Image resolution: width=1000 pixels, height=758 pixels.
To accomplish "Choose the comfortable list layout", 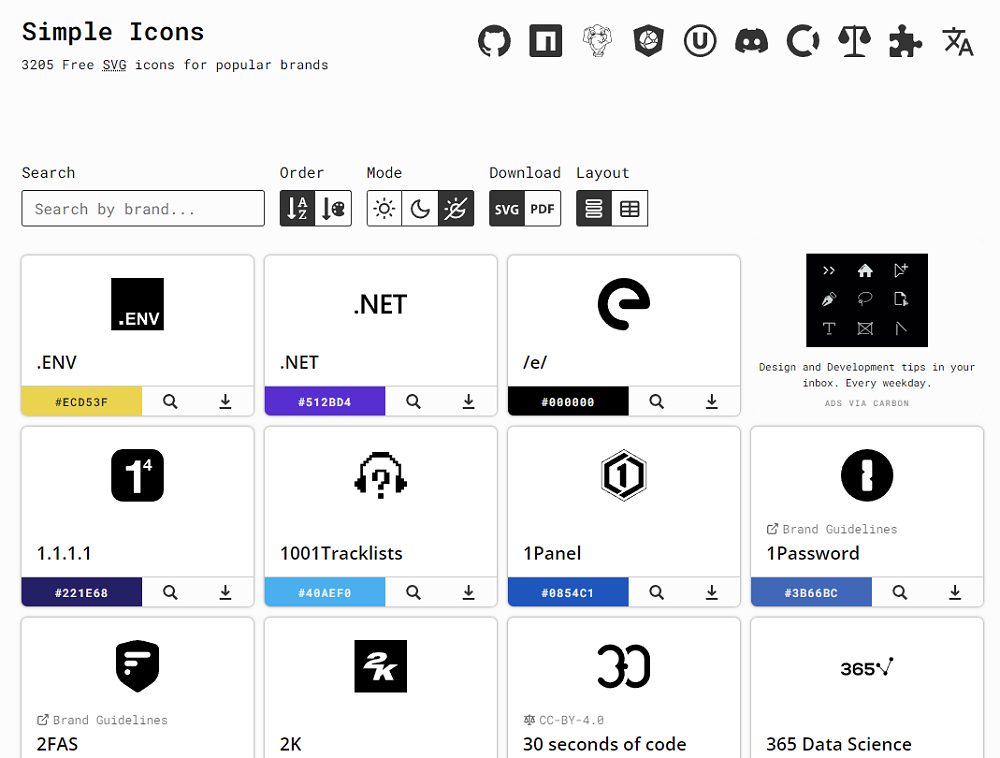I will tap(594, 208).
